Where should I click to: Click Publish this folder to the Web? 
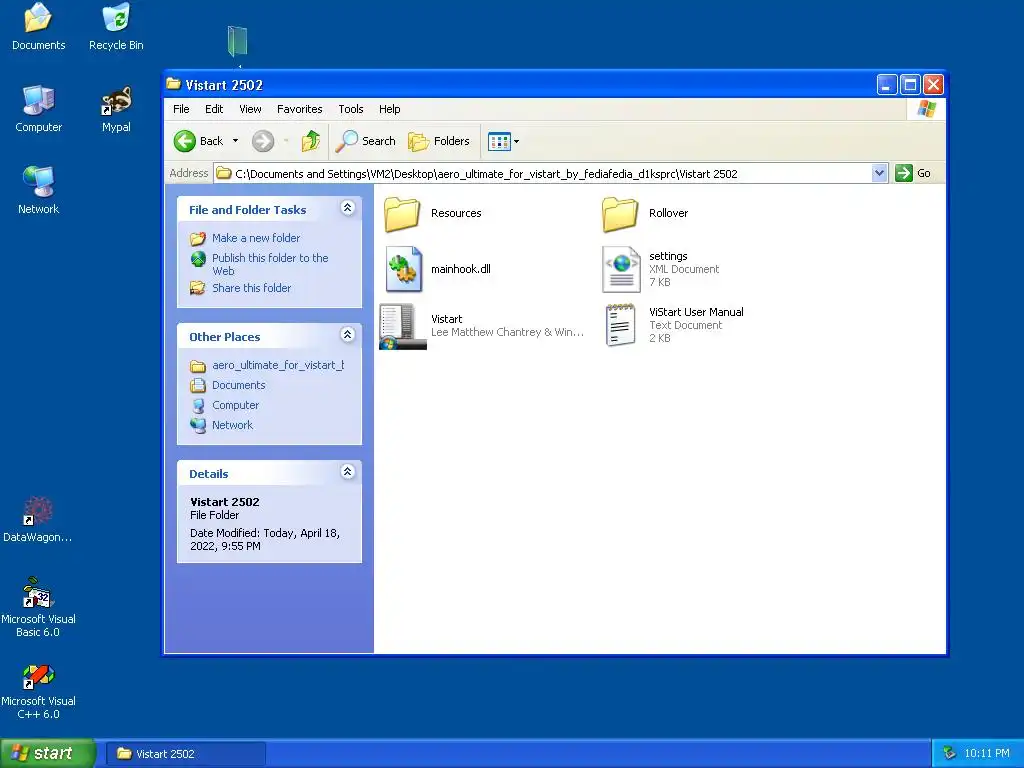(270, 264)
